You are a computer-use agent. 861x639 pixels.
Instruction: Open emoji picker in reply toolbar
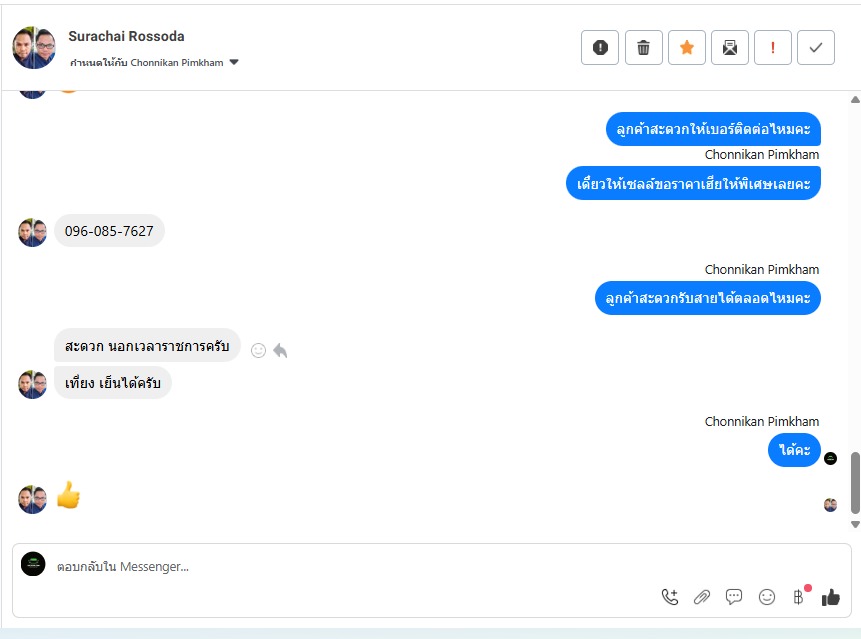click(x=767, y=597)
